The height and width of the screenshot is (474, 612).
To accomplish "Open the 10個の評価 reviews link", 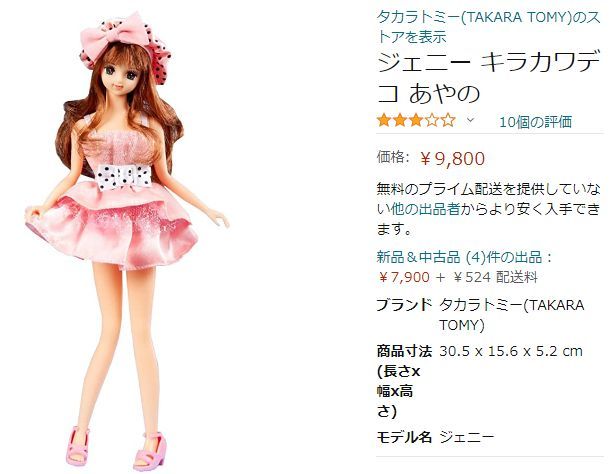I will coord(536,122).
